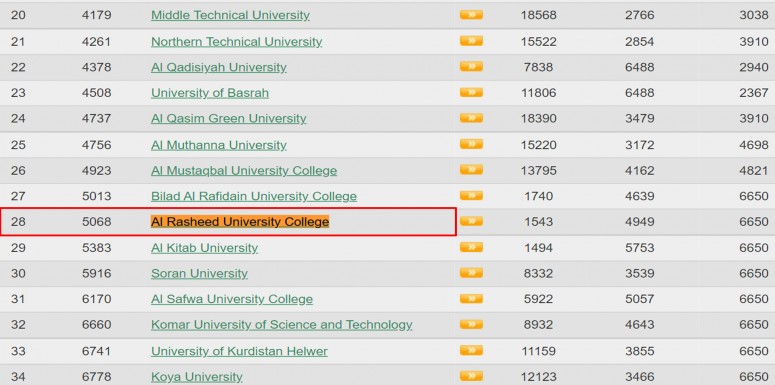Open the Northern Technical University link
This screenshot has width=775, height=385.
coord(236,42)
